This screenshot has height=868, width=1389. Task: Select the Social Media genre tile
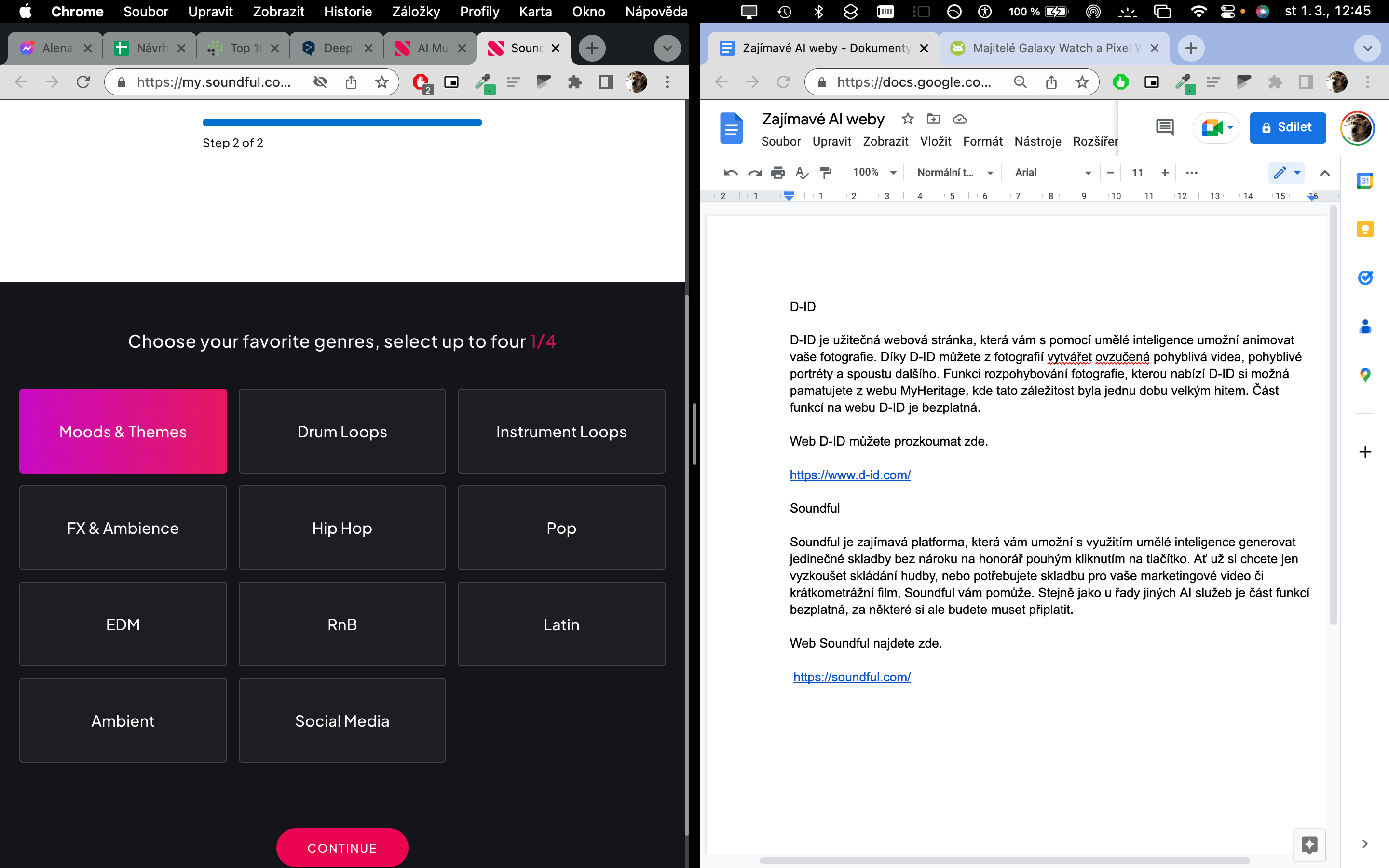pyautogui.click(x=342, y=720)
